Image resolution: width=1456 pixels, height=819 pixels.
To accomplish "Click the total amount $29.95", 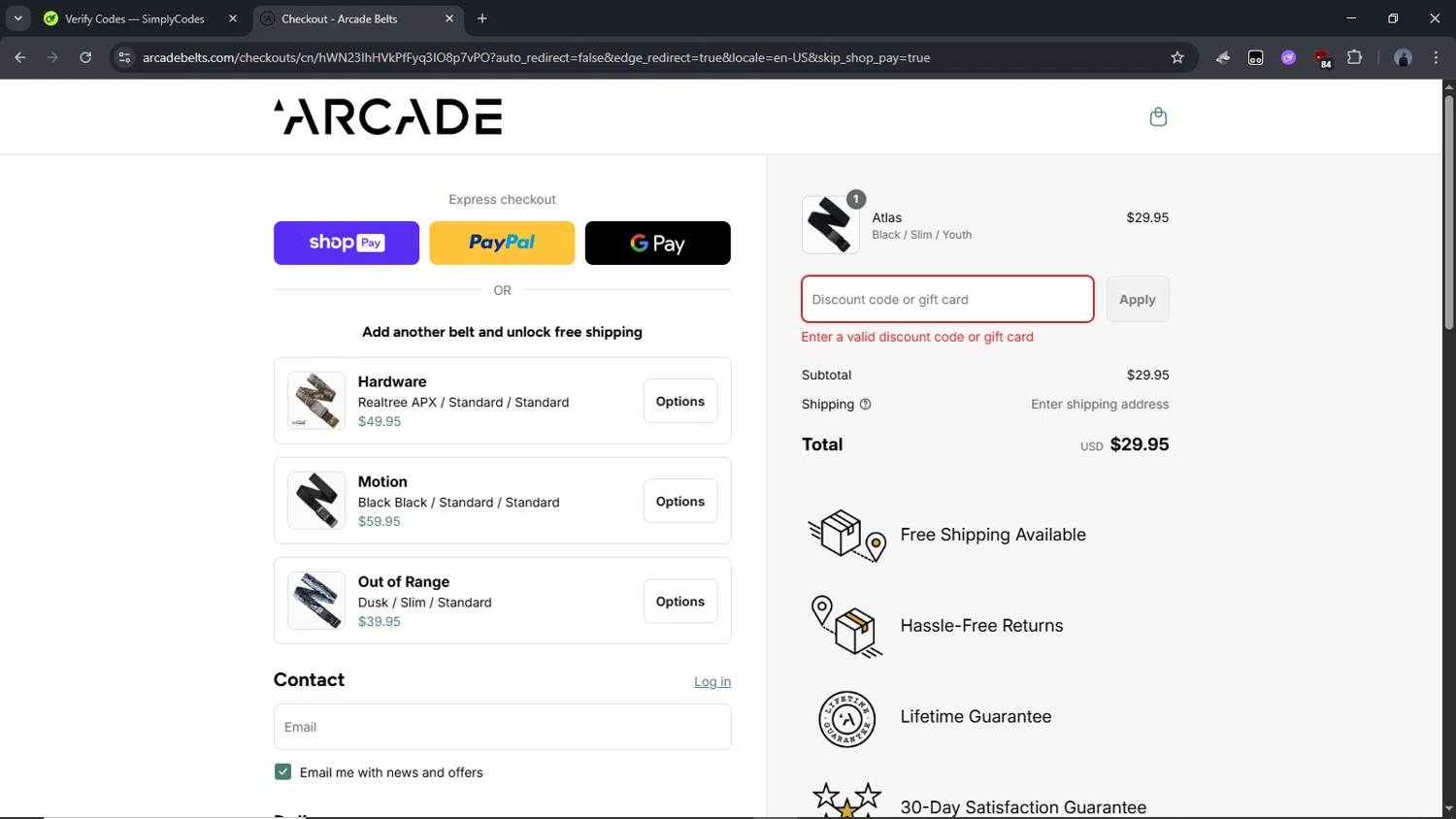I will [x=1140, y=444].
